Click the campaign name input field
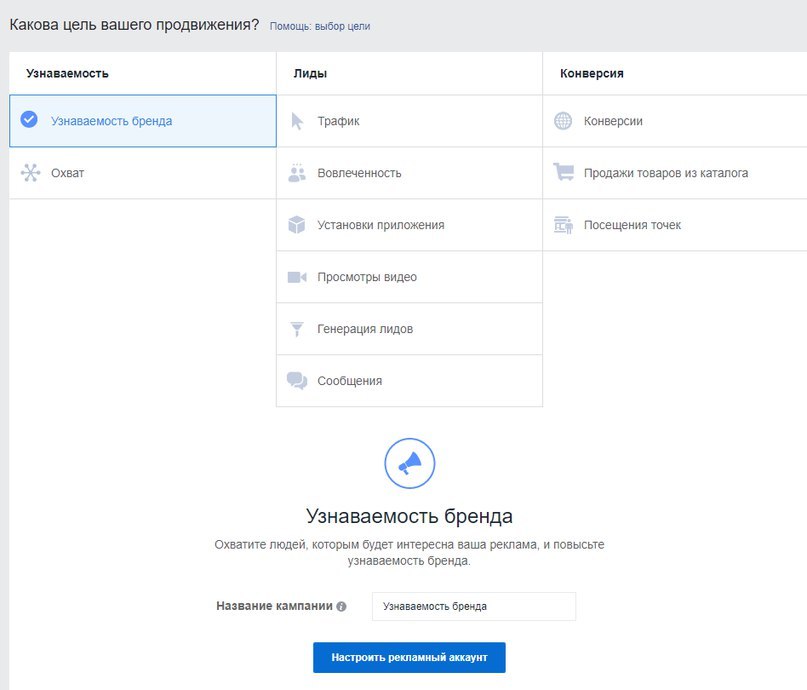The height and width of the screenshot is (690, 807). (x=473, y=606)
